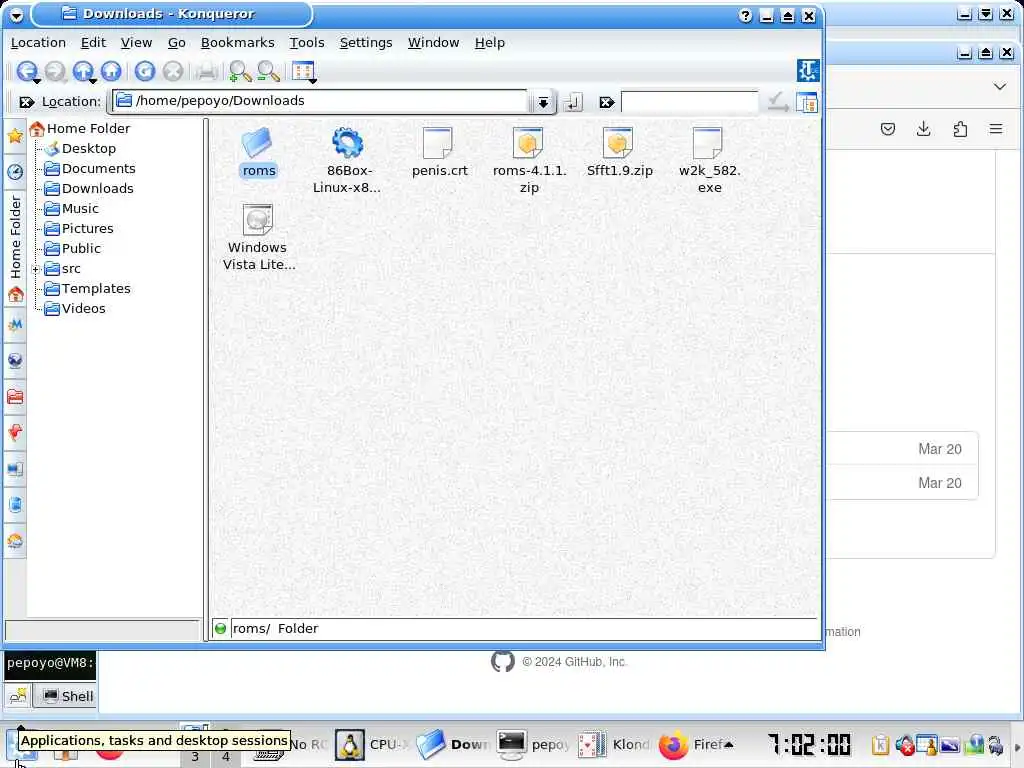Click the Pocket icon in Firefox toolbar
Viewport: 1024px width, 768px height.
click(x=888, y=129)
